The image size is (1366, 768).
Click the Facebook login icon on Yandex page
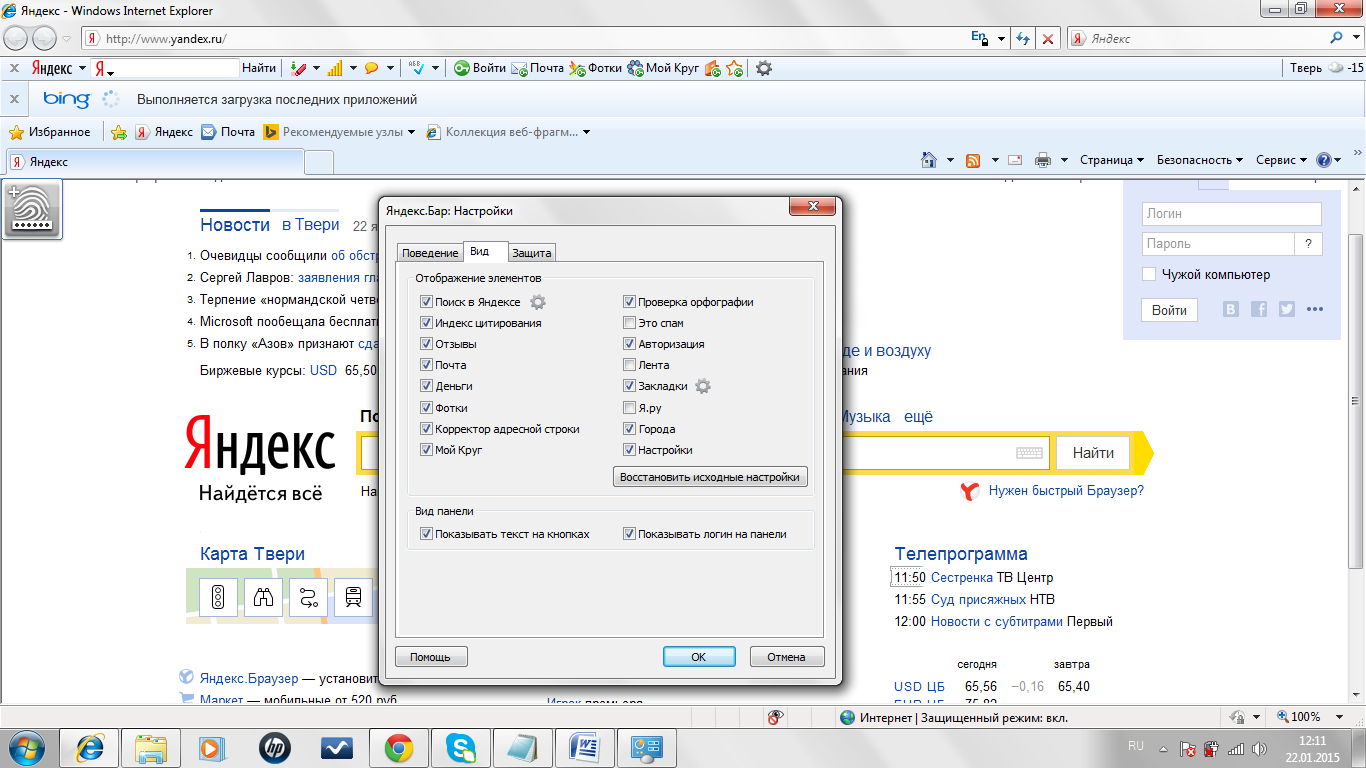point(1259,309)
